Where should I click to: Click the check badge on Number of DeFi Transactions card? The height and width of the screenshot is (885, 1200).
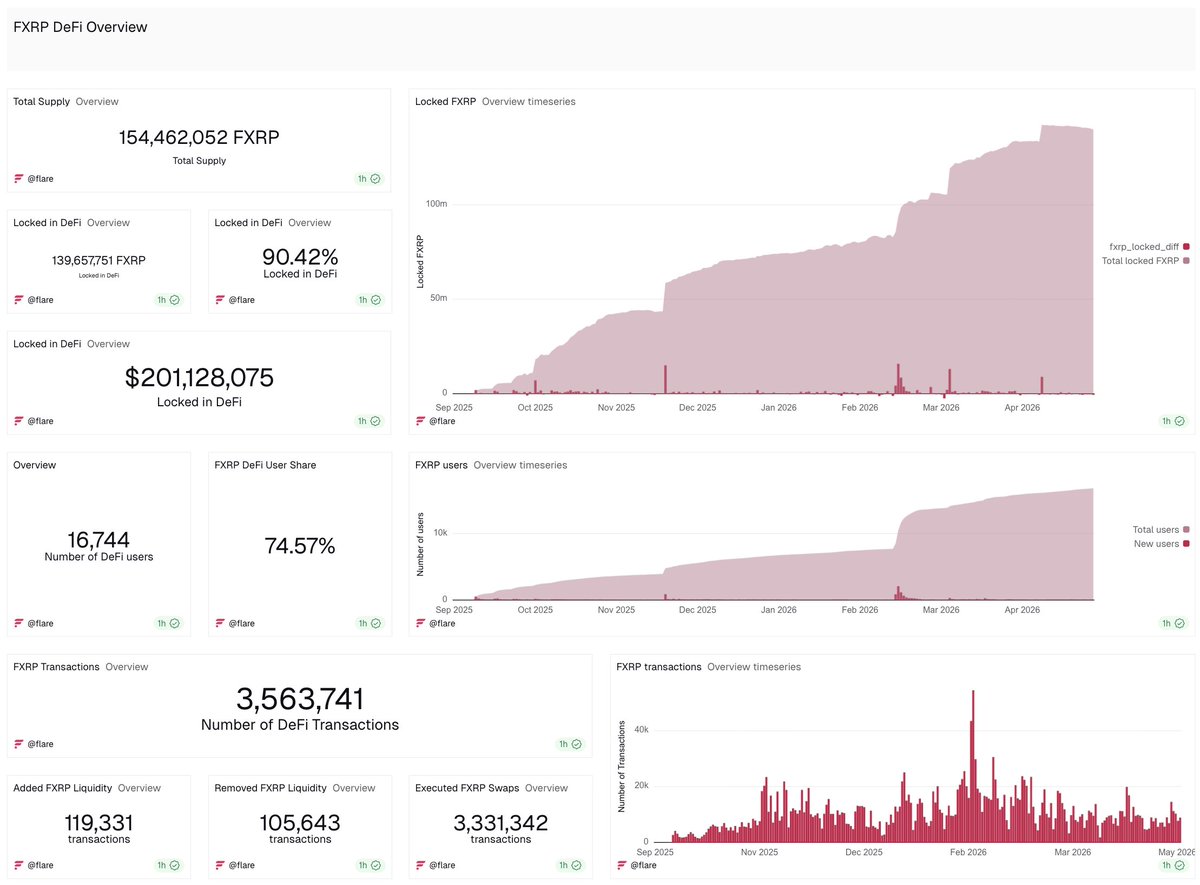point(576,744)
